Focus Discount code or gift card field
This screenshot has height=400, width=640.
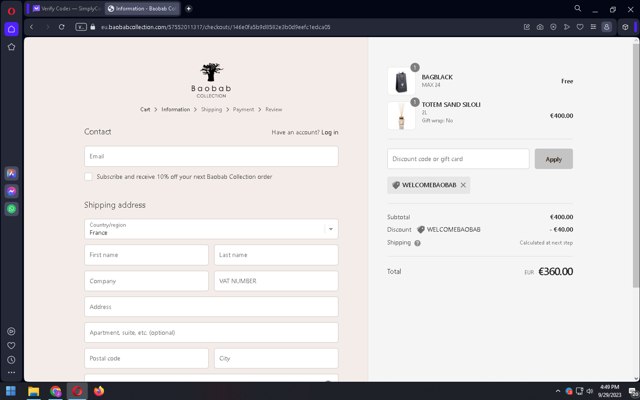tap(458, 159)
